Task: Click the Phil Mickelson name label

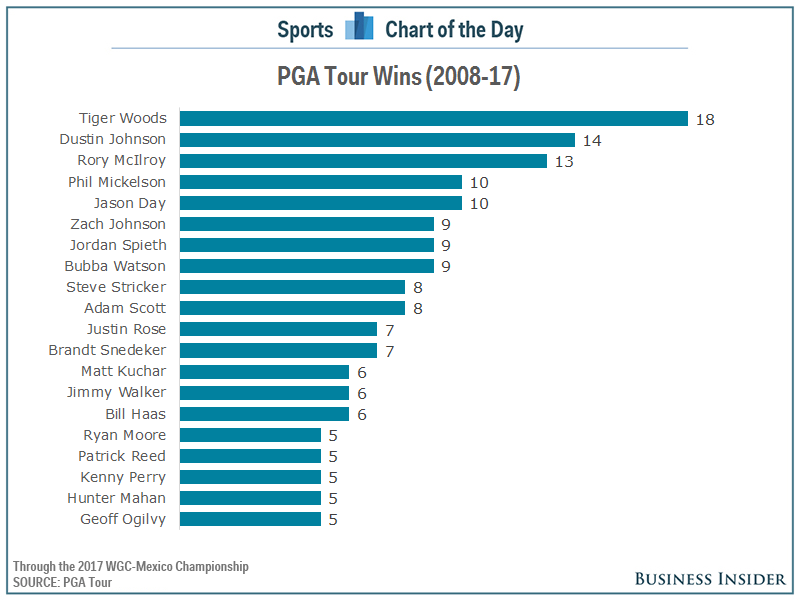Action: point(117,182)
